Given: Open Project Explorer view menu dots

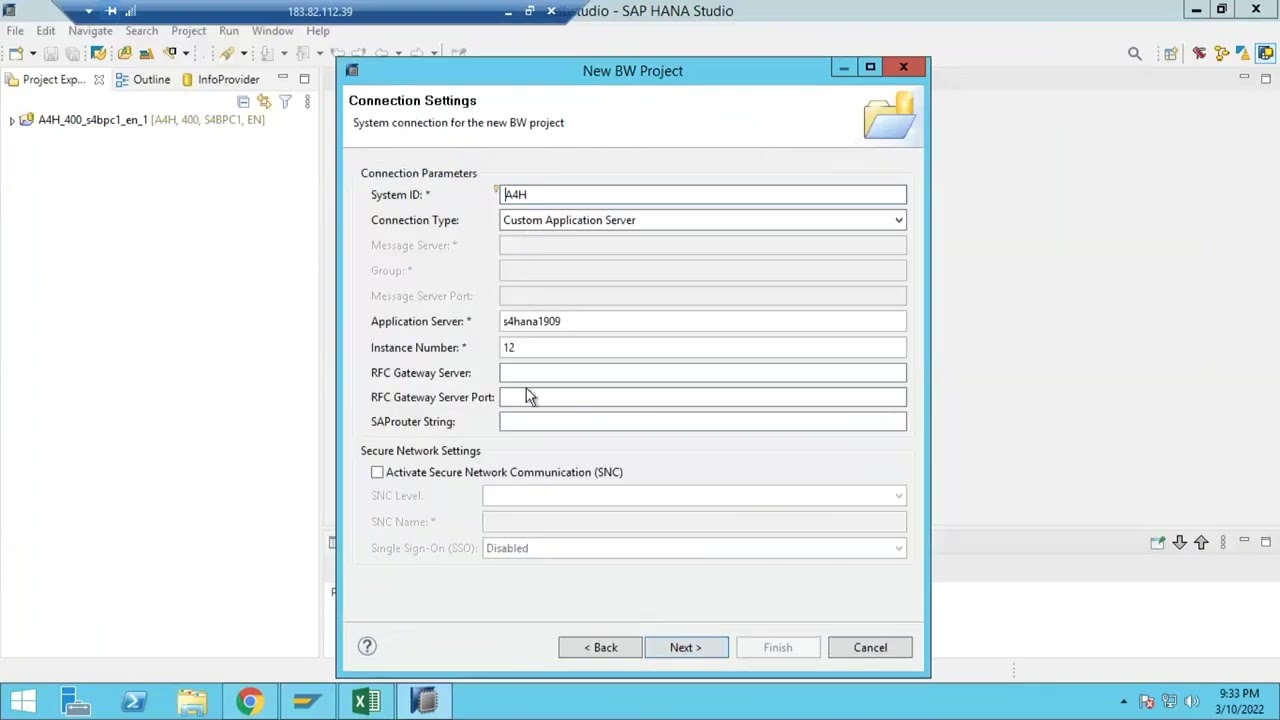Looking at the screenshot, I should (x=307, y=101).
